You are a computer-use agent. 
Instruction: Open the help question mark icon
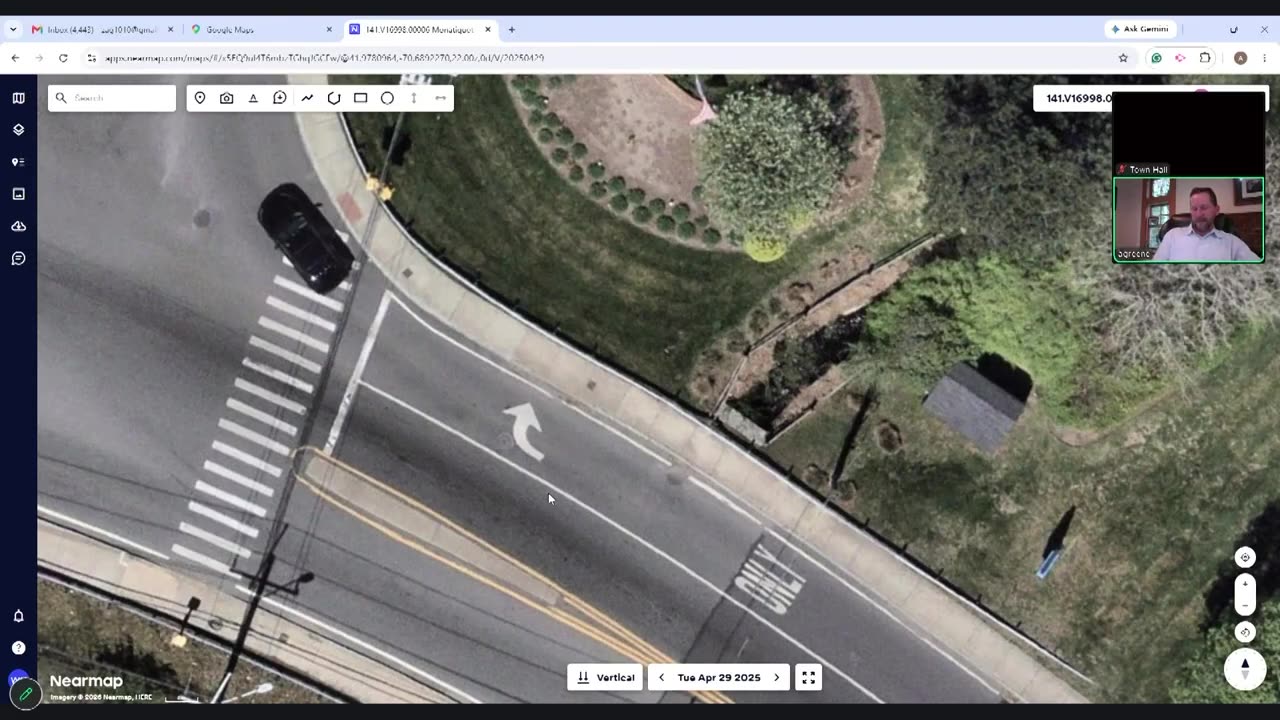[18, 648]
